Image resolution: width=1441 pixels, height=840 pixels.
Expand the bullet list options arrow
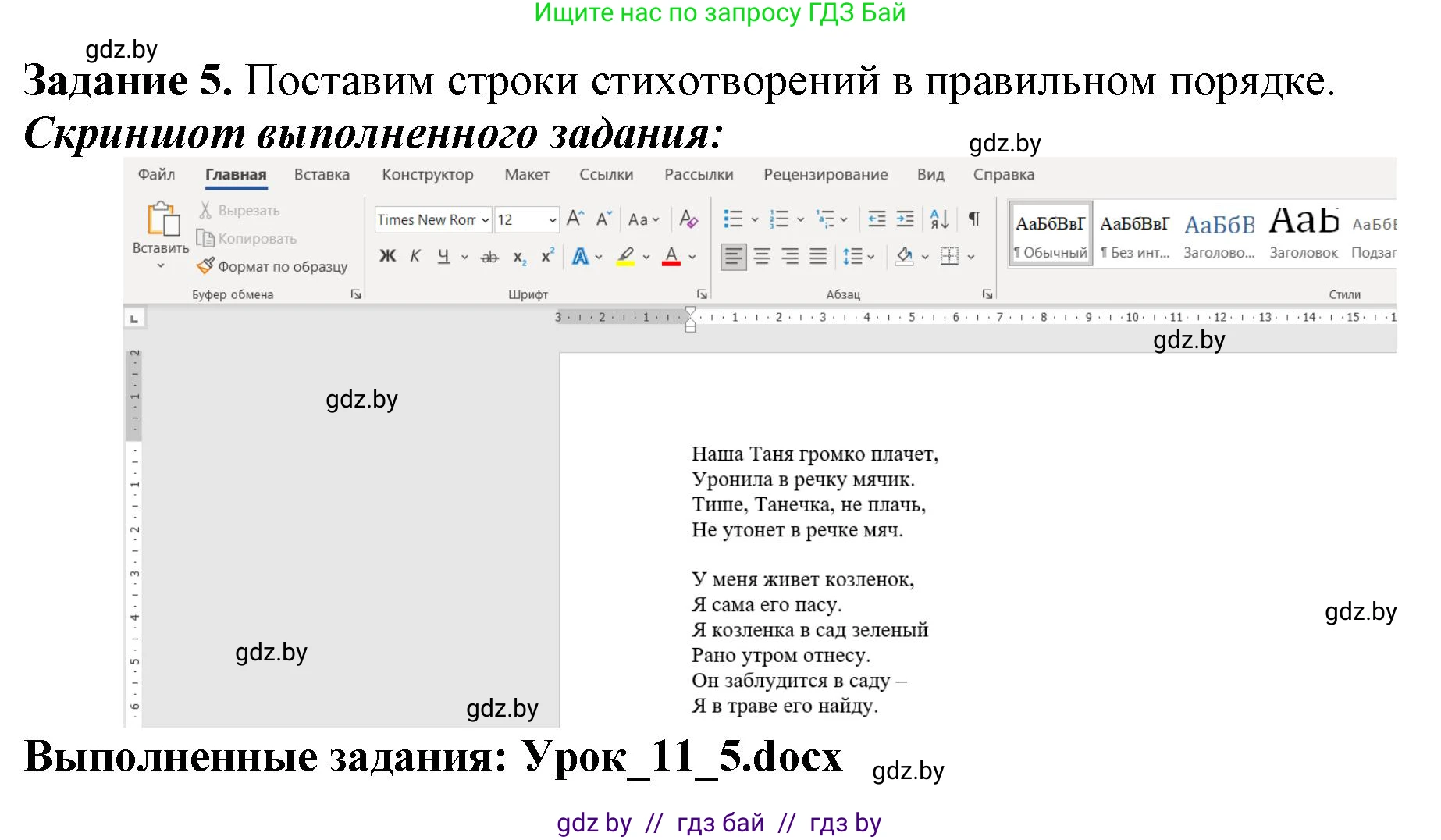(x=753, y=219)
